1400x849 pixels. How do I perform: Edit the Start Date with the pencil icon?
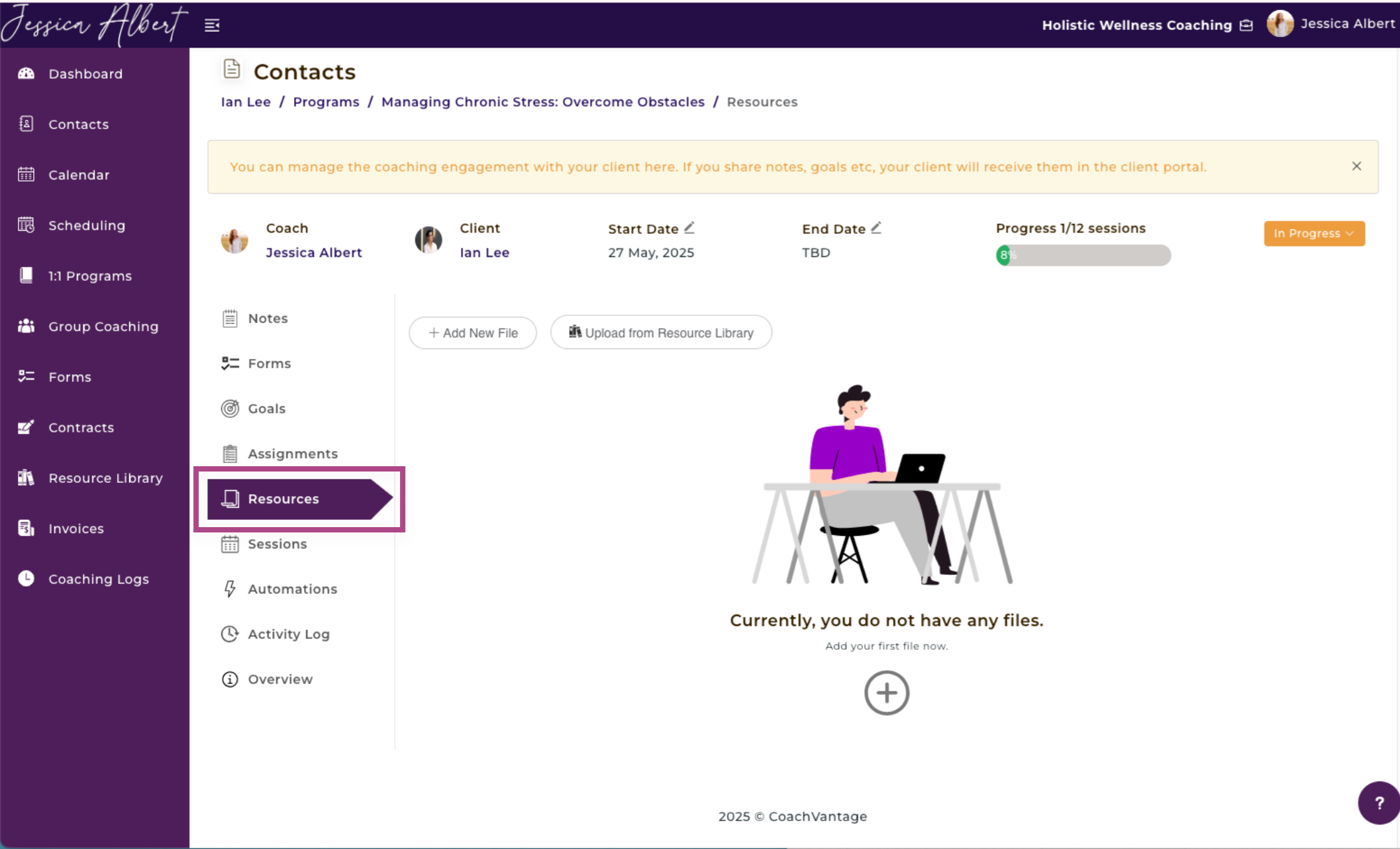coord(689,228)
